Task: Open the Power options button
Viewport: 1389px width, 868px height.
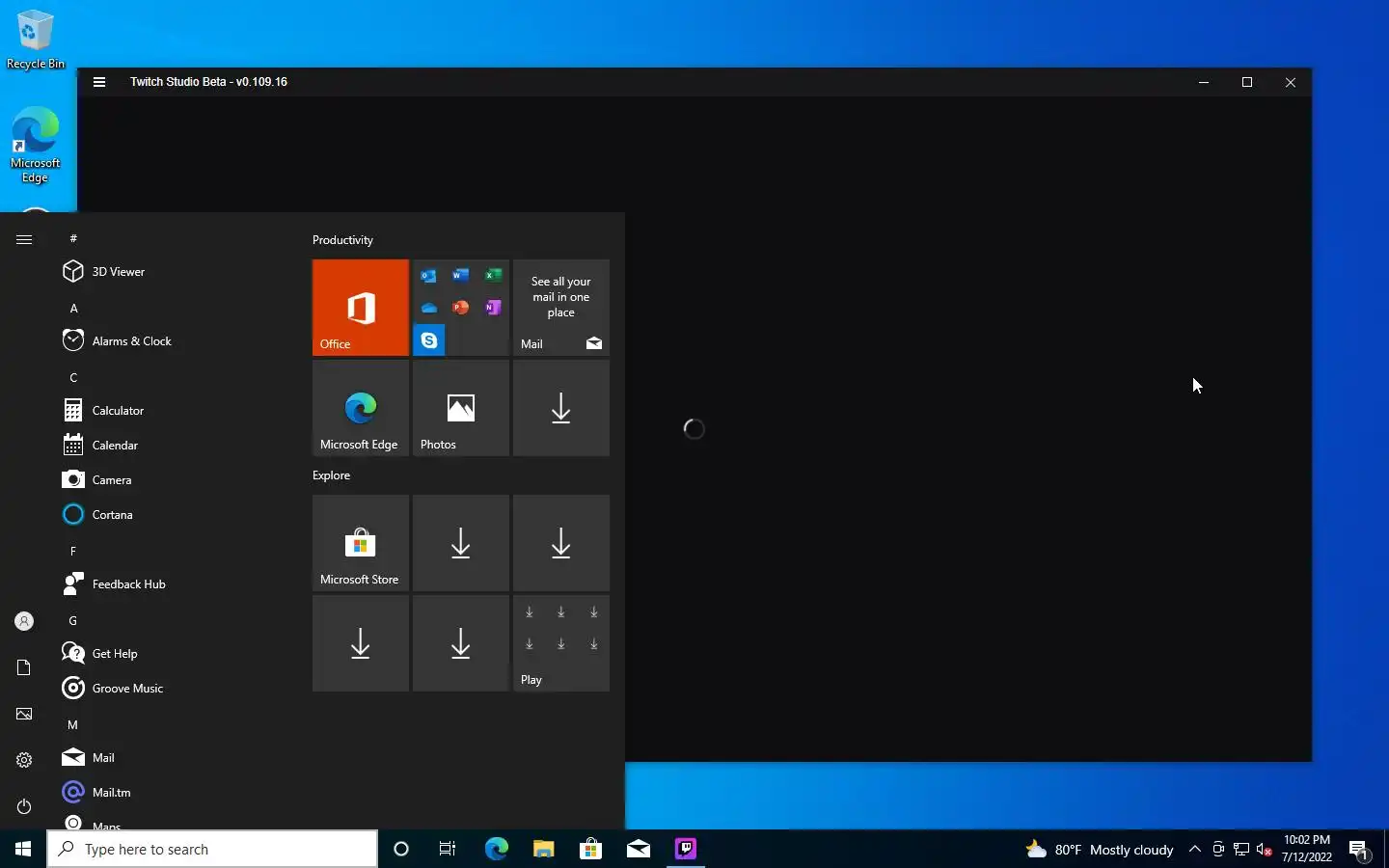Action: [24, 806]
